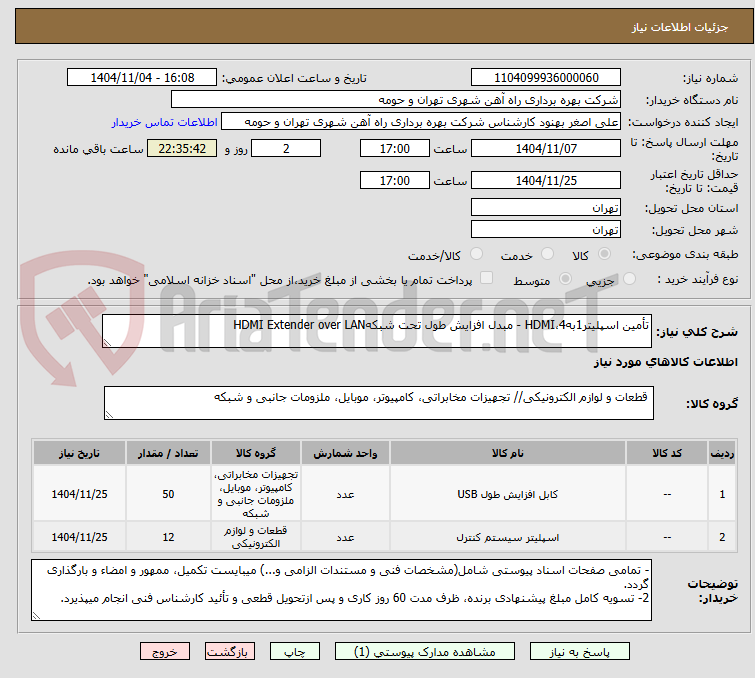Click the resize handle of توضیحات خریدار box
Screen dimensions: 755x678
36,616
